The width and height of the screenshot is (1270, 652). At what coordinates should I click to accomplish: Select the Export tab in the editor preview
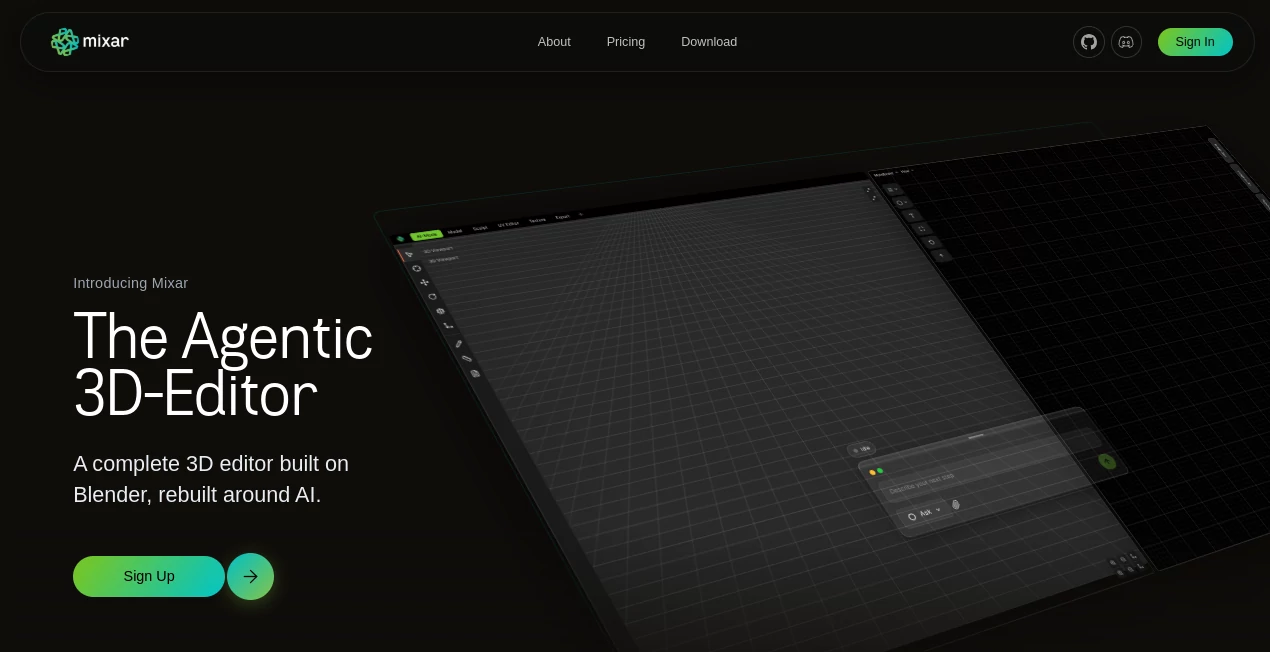click(562, 217)
